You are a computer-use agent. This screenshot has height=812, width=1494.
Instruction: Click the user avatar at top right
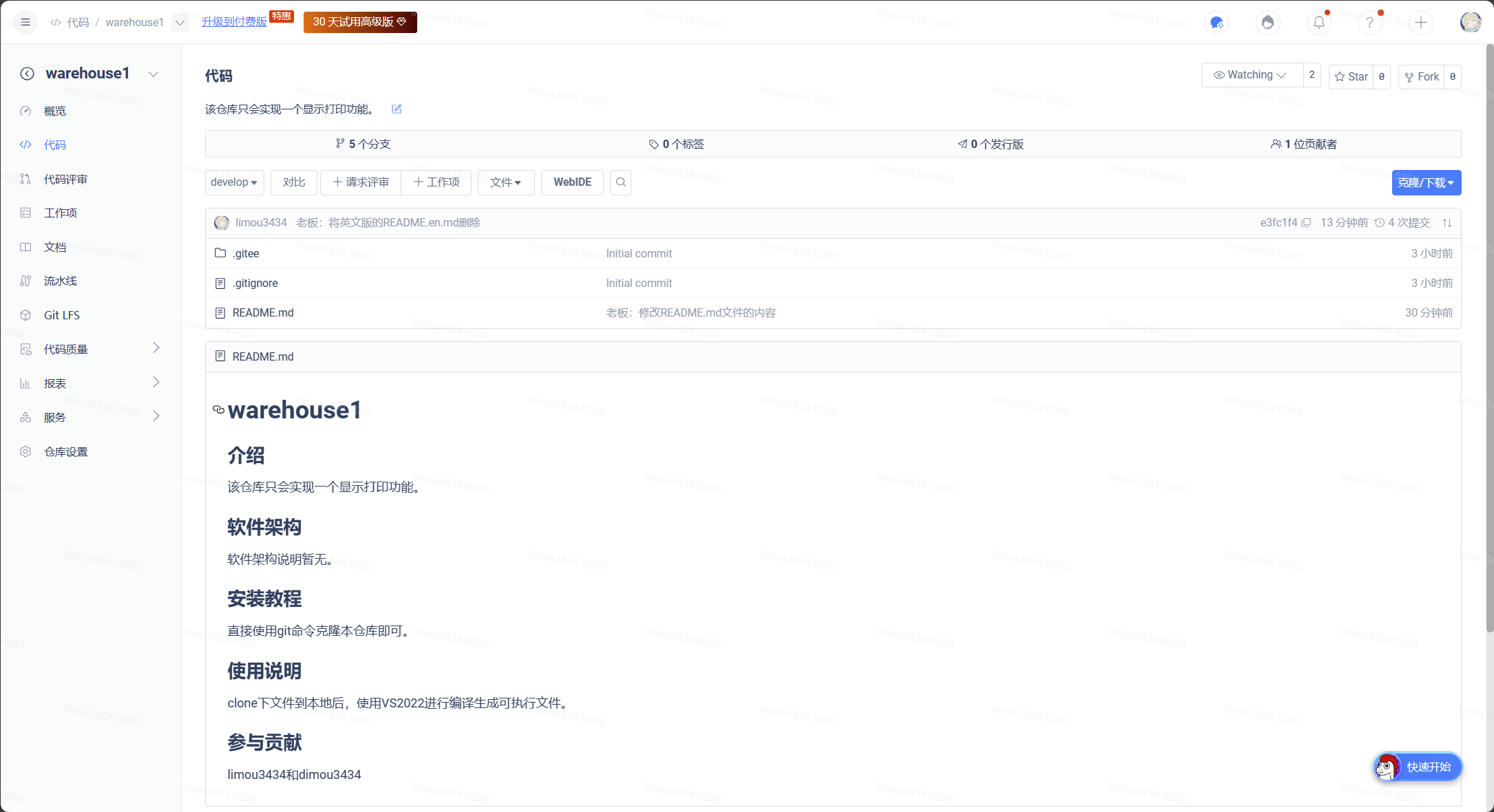click(x=1471, y=22)
